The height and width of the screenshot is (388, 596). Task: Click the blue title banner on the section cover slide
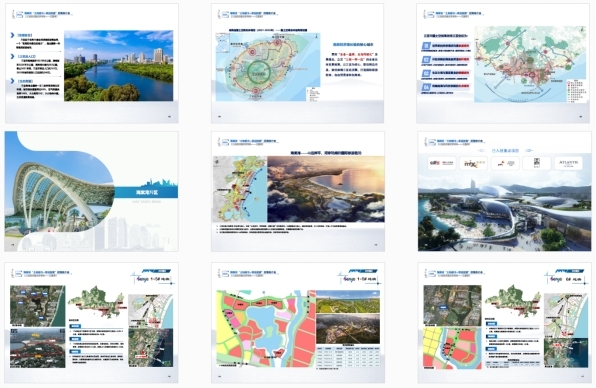[x=146, y=192]
